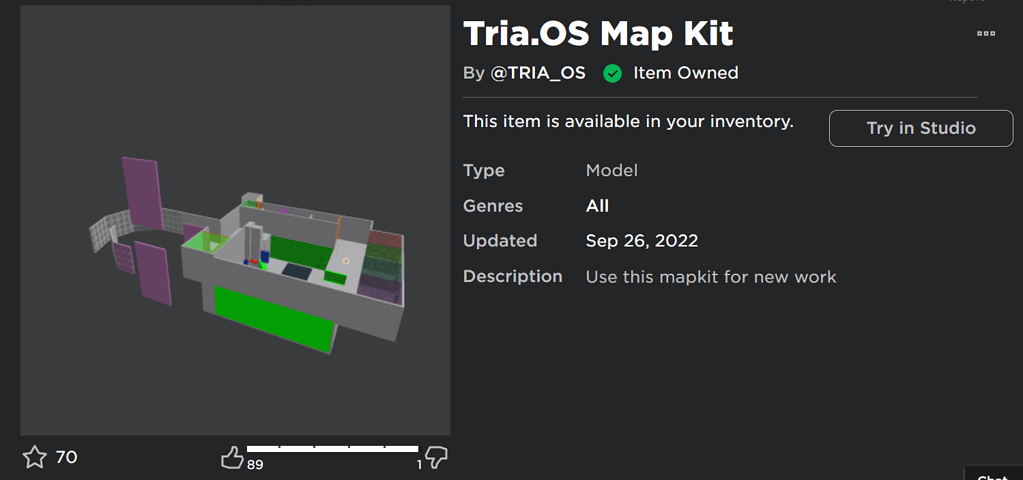Click the inventory availability message
This screenshot has width=1023, height=480.
(x=628, y=122)
